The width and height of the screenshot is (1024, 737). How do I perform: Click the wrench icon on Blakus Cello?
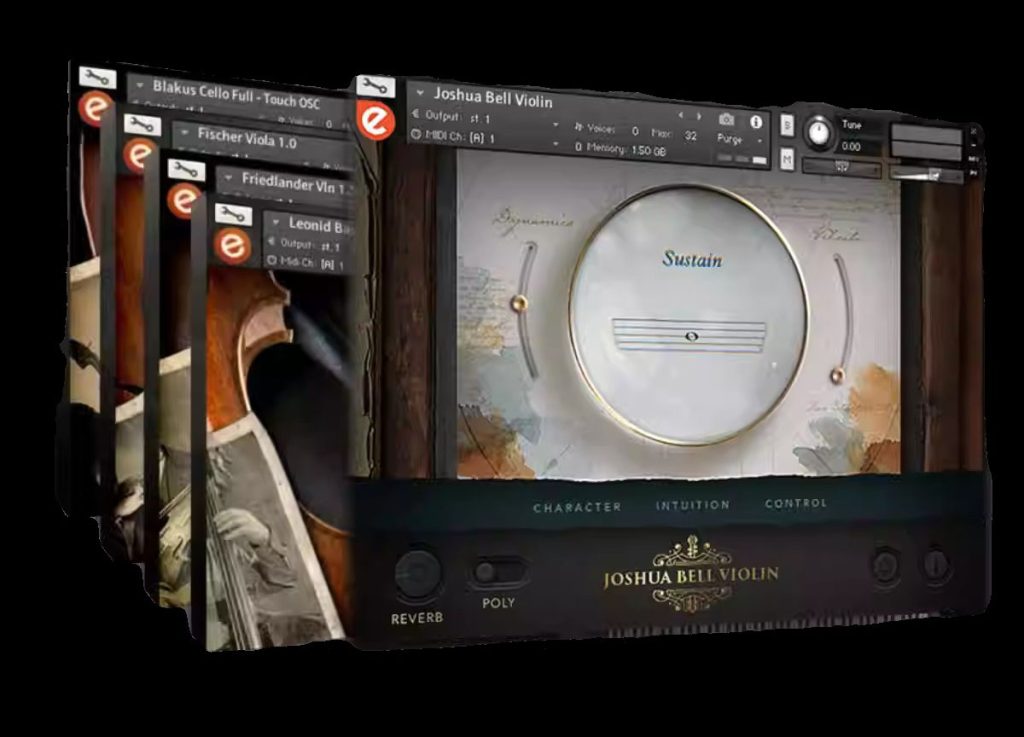click(x=96, y=76)
